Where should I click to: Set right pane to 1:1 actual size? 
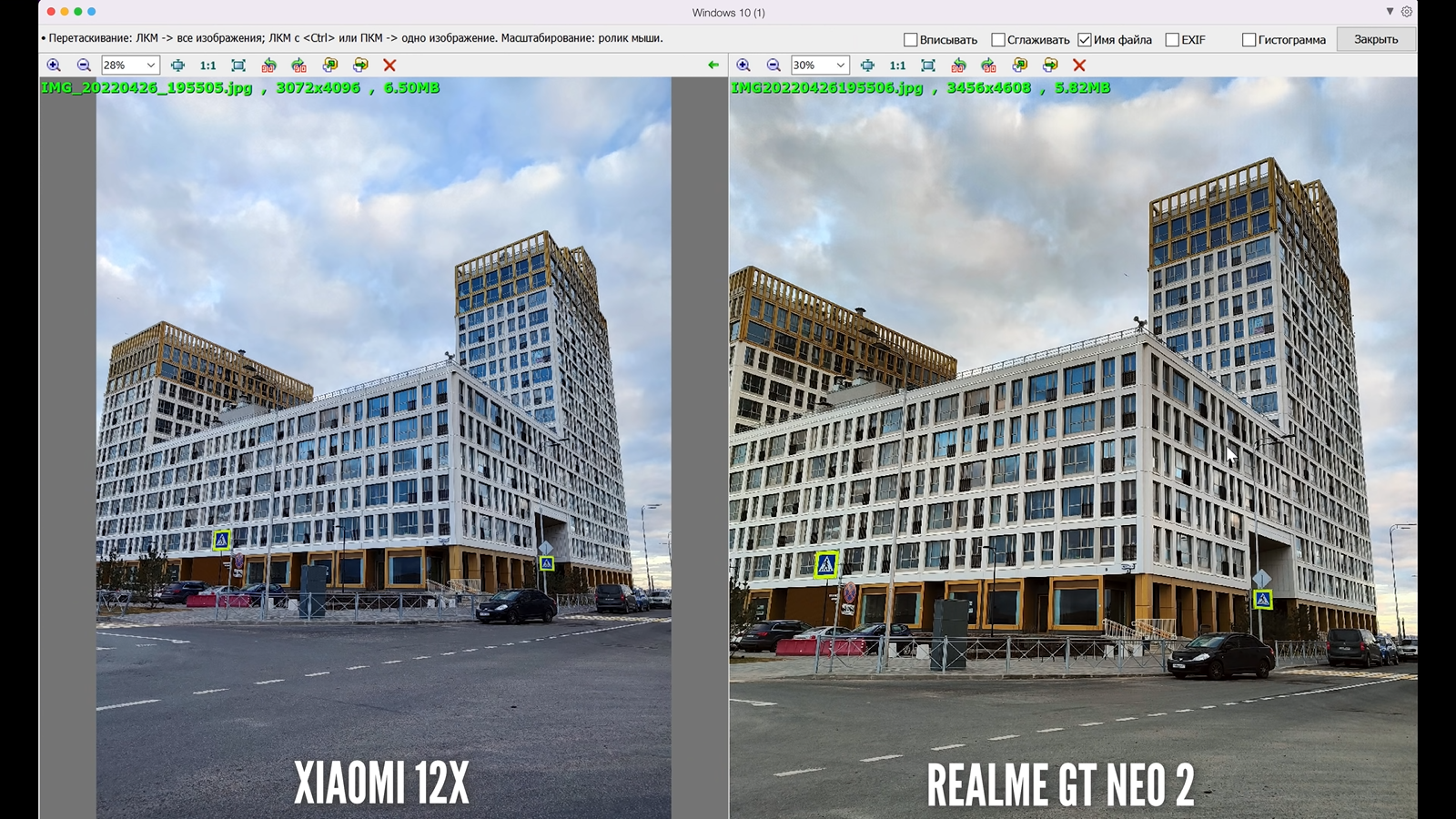(x=898, y=66)
